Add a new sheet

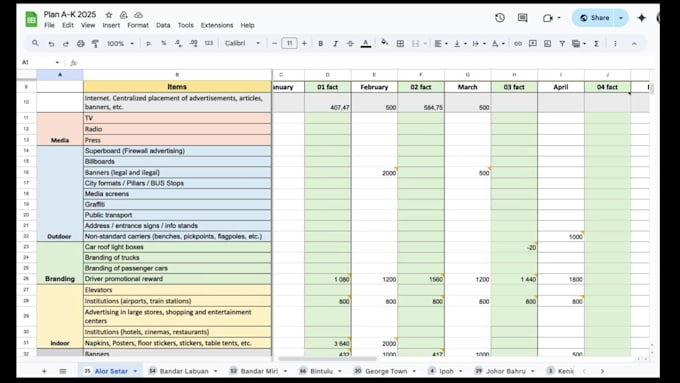[x=44, y=371]
